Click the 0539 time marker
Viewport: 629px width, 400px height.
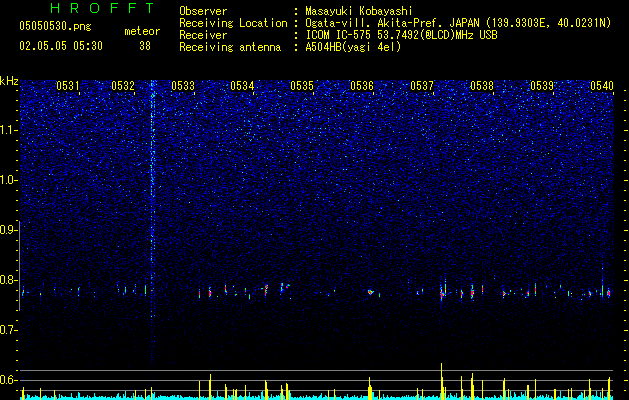pos(542,86)
